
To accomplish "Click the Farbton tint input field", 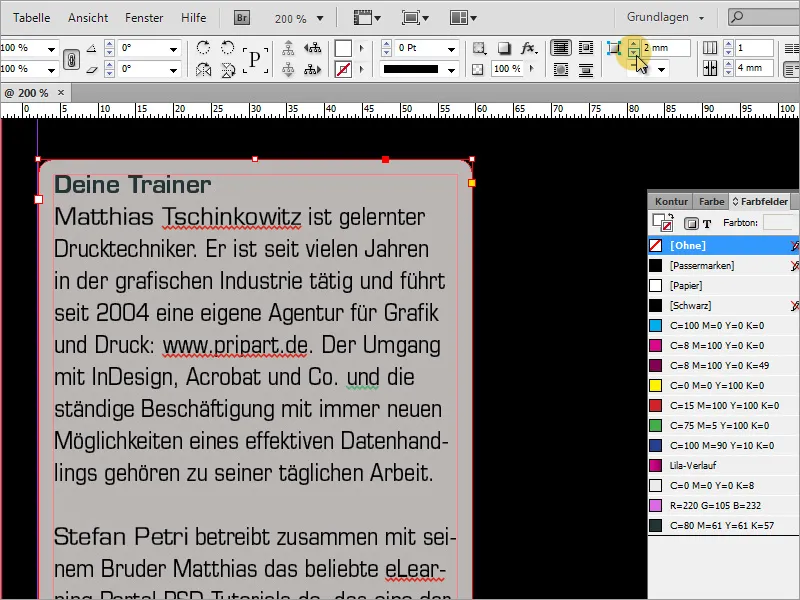I will point(779,223).
